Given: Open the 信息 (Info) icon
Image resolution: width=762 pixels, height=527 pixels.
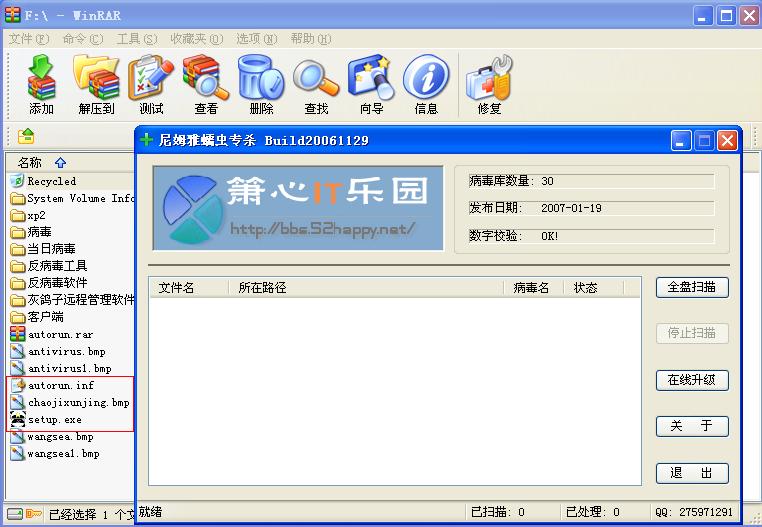Looking at the screenshot, I should tap(426, 85).
